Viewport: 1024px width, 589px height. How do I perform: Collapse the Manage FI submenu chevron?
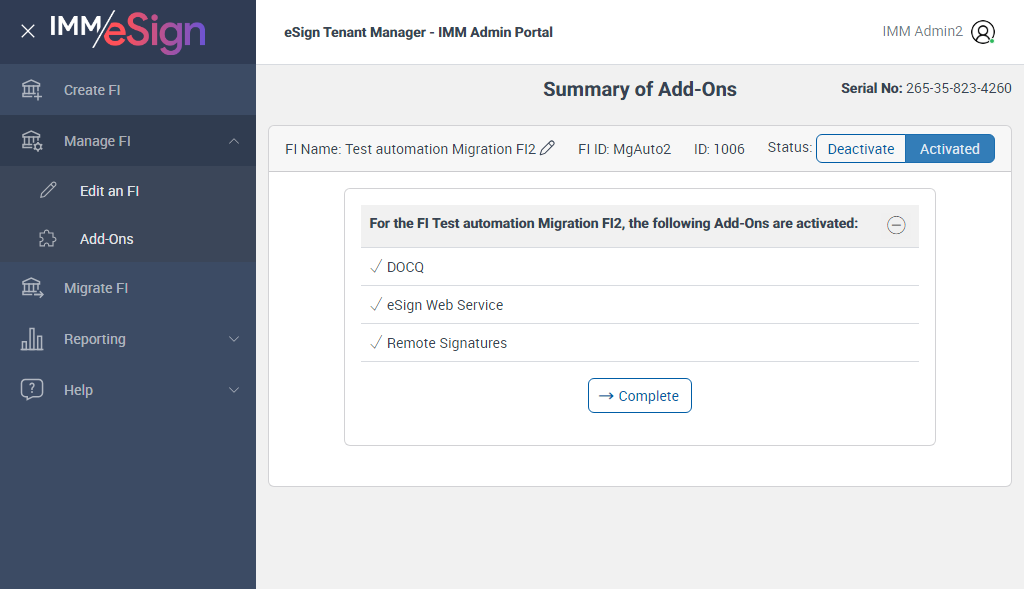pyautogui.click(x=234, y=141)
